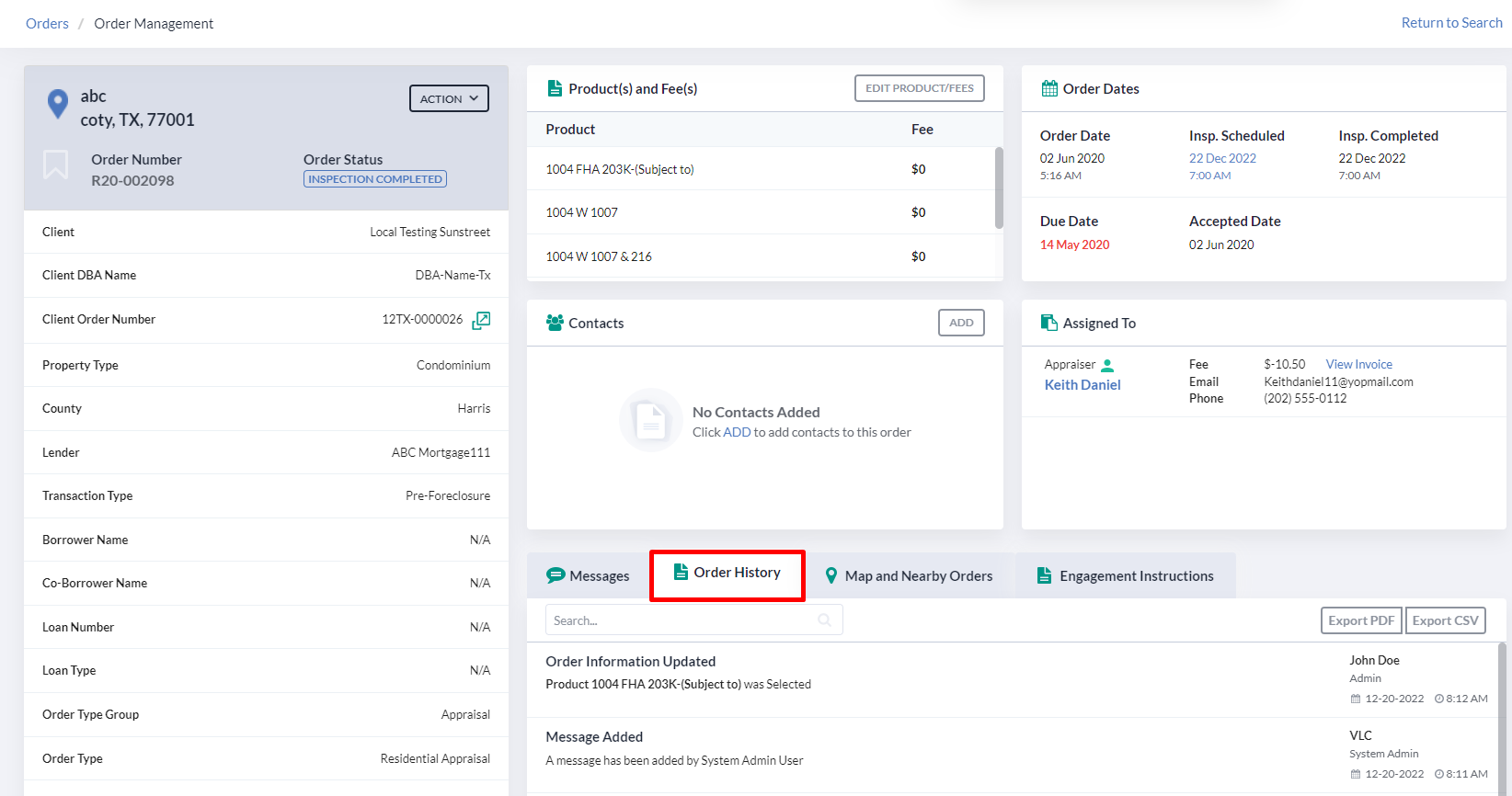Open appraiser Keith Daniel profile link
Screen dimensions: 1512x796
click(1082, 385)
